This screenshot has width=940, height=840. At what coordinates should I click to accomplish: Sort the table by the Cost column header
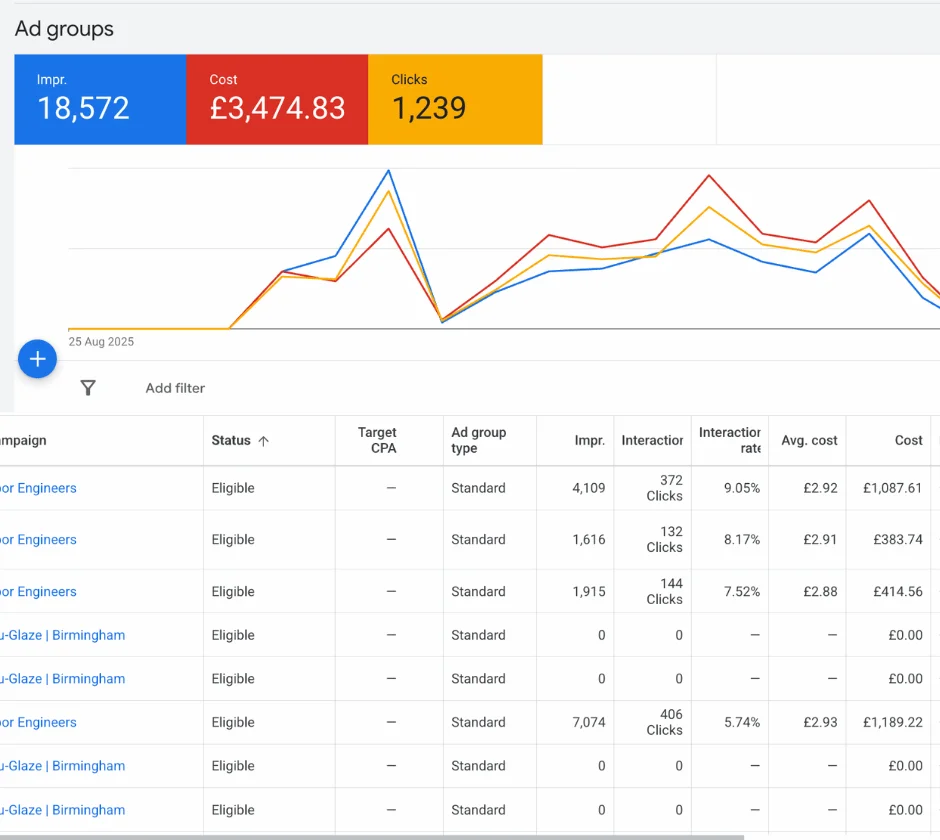908,440
